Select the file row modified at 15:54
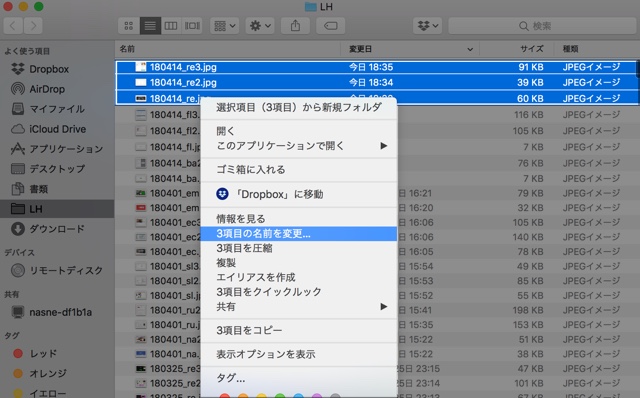Viewport: 640px width, 398px height. [x=377, y=266]
